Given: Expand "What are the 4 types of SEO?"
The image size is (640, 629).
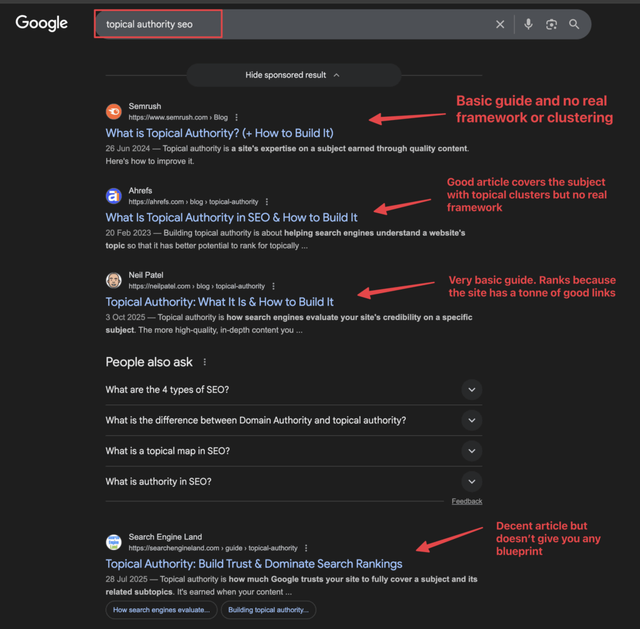Looking at the screenshot, I should [471, 390].
